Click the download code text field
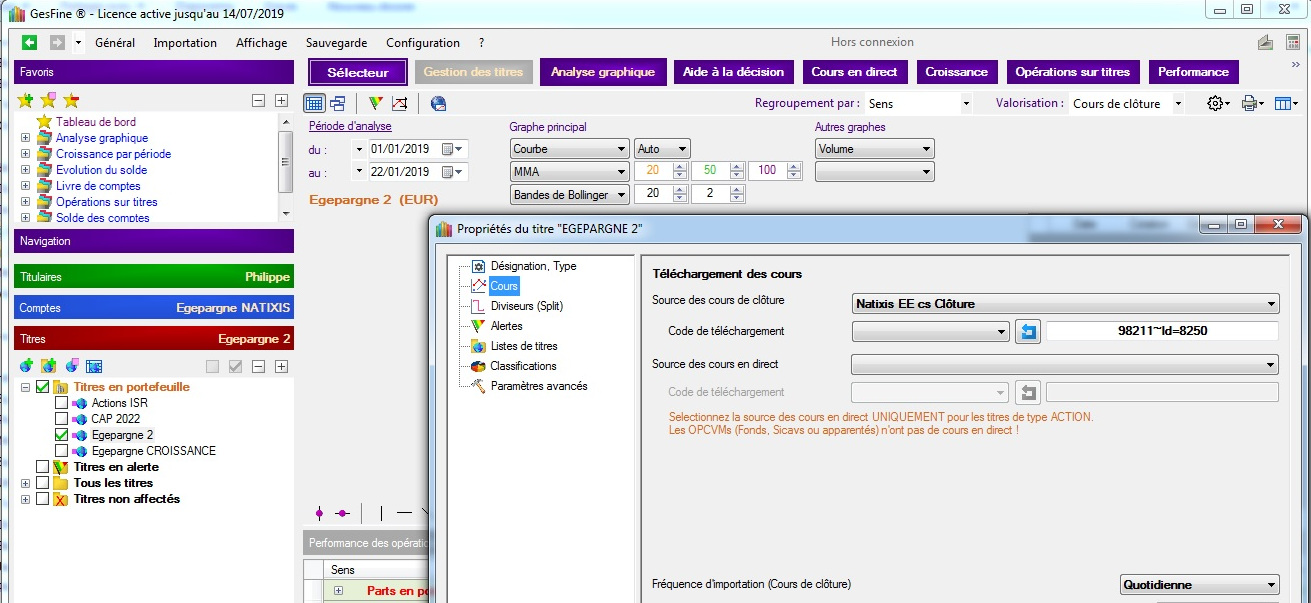Screen dimensions: 1311x603 point(1162,332)
